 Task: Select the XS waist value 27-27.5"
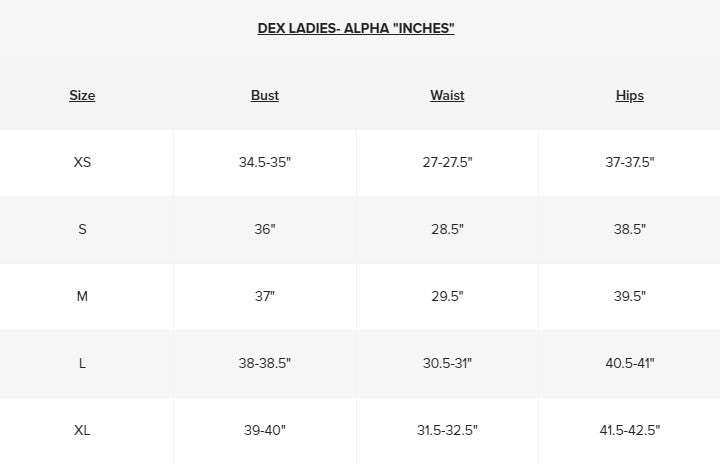pyautogui.click(x=447, y=162)
